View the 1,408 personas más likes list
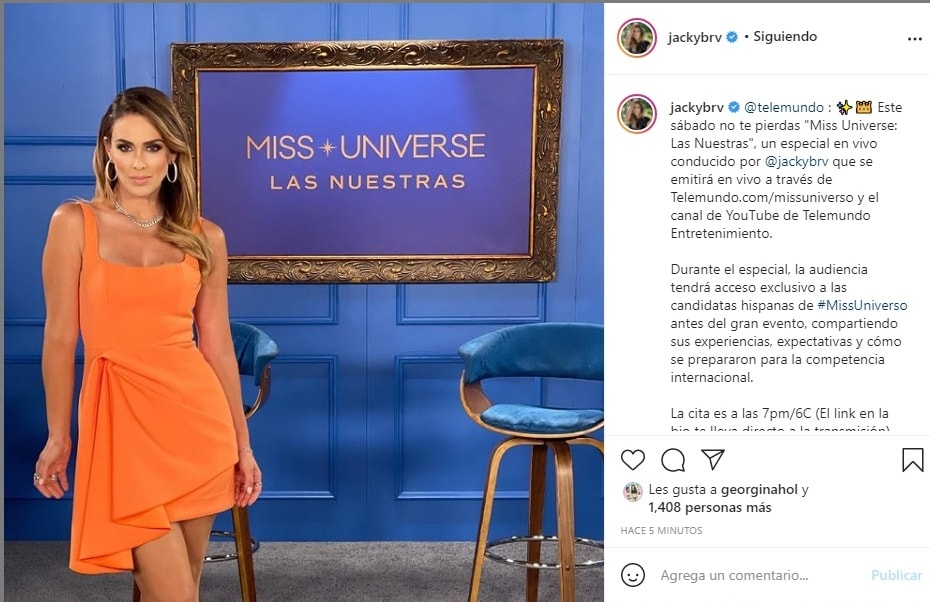 pyautogui.click(x=709, y=508)
